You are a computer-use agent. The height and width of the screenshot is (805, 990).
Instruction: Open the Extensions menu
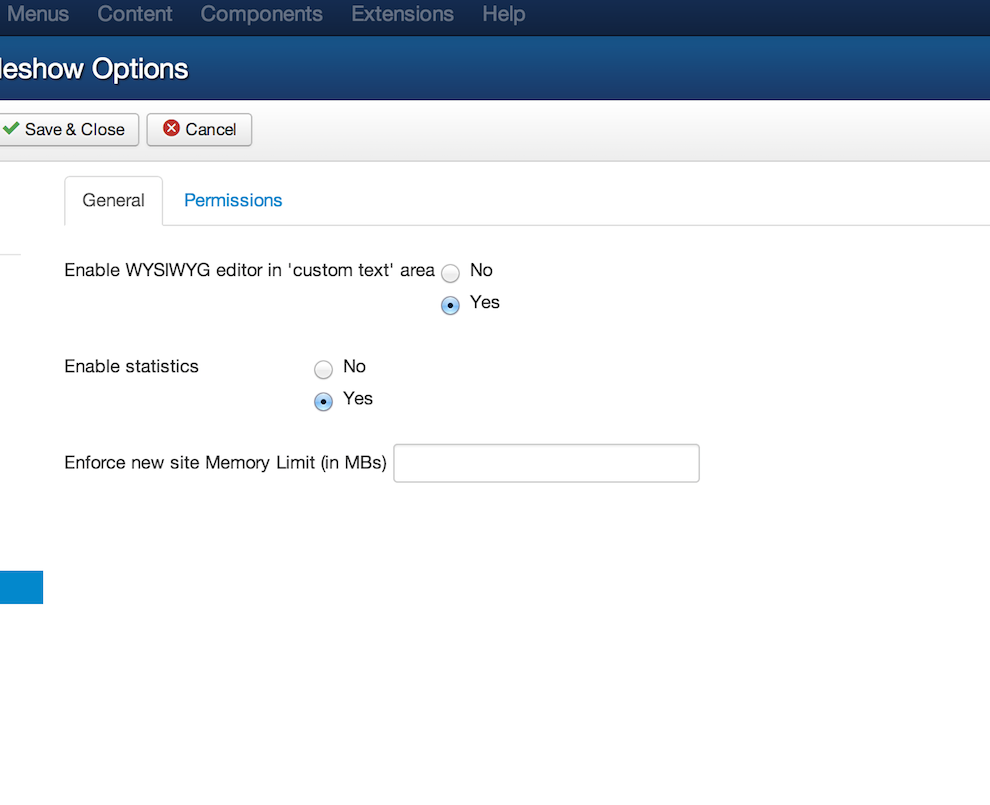click(x=402, y=14)
